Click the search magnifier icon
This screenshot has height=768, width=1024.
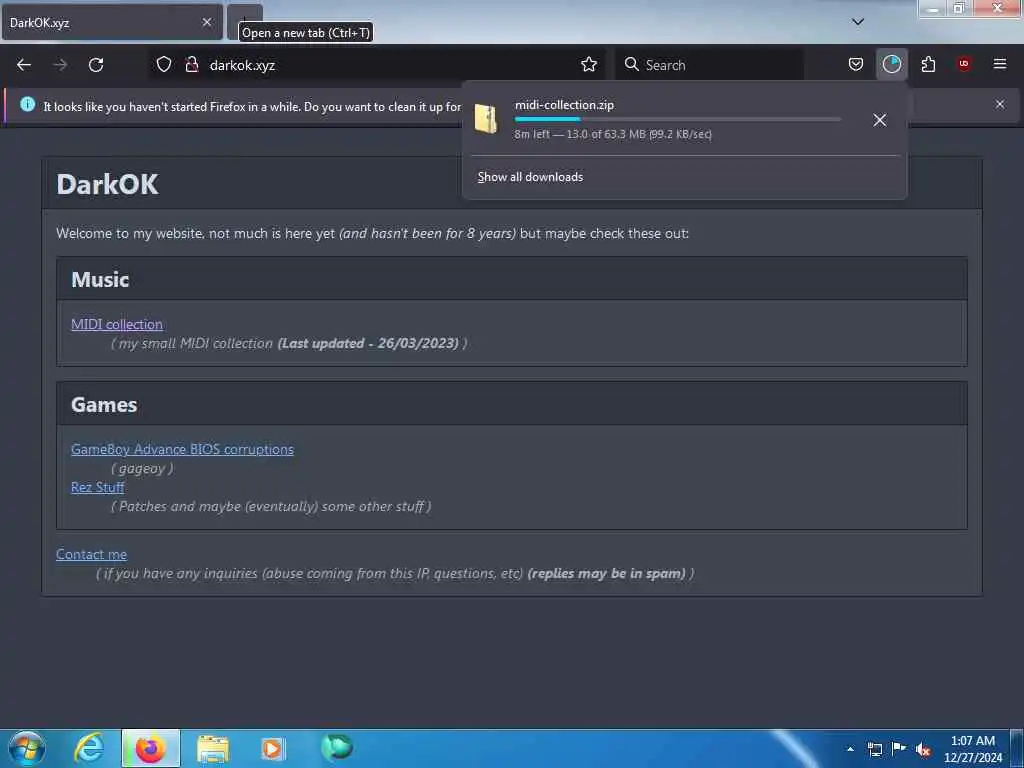click(x=632, y=64)
